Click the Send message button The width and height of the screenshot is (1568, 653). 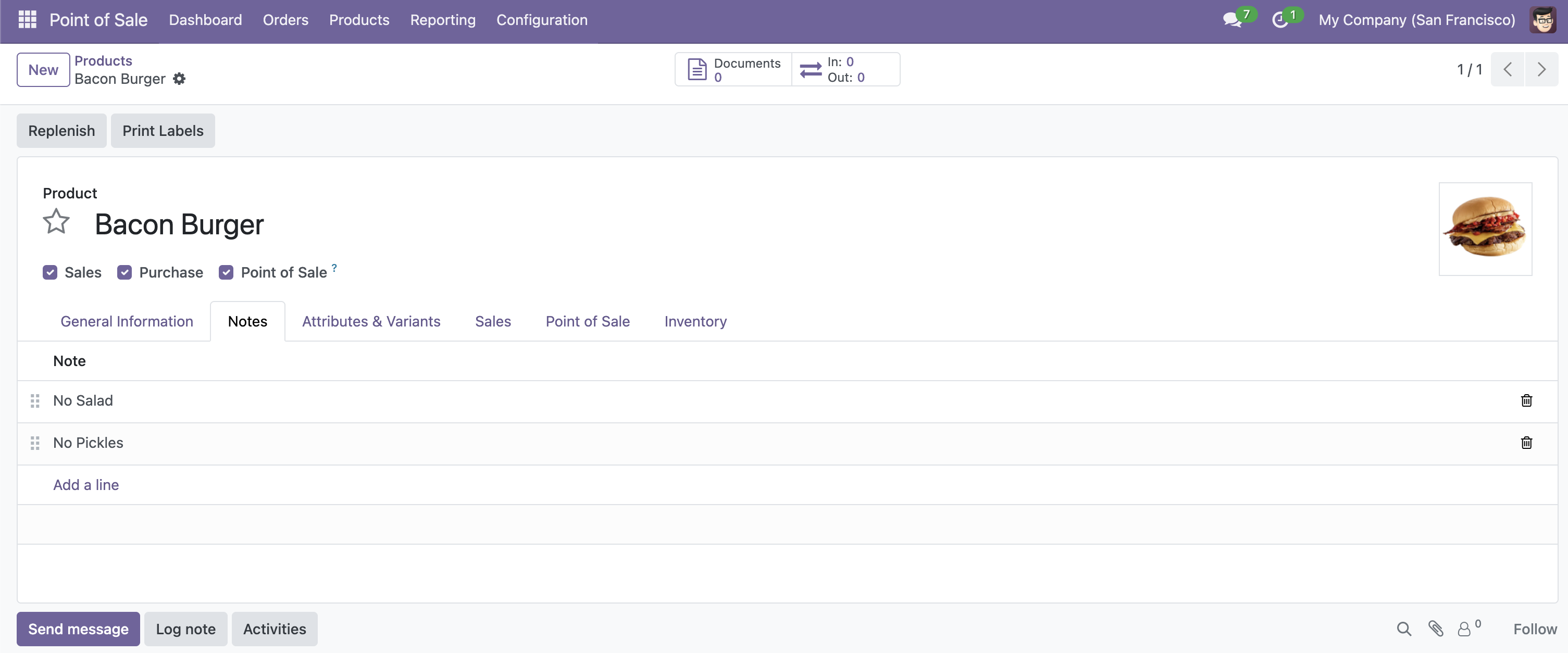tap(78, 629)
